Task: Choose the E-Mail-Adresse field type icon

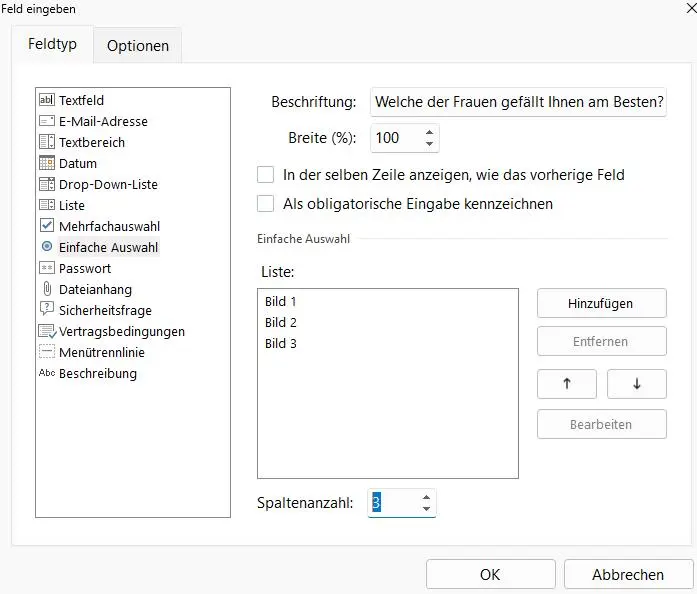Action: coord(47,121)
